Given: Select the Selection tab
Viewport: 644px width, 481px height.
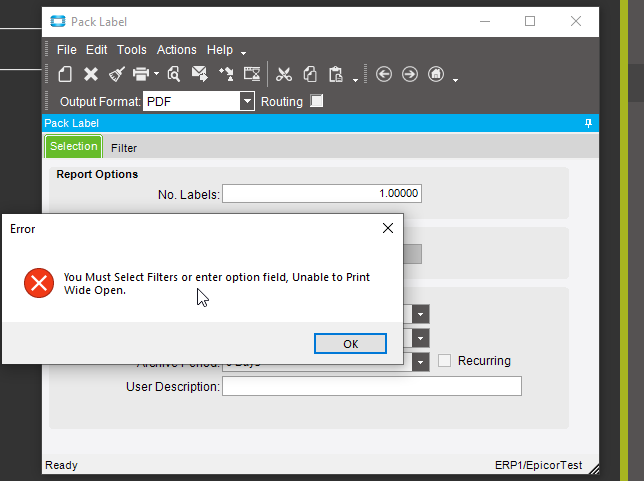Looking at the screenshot, I should (74, 147).
